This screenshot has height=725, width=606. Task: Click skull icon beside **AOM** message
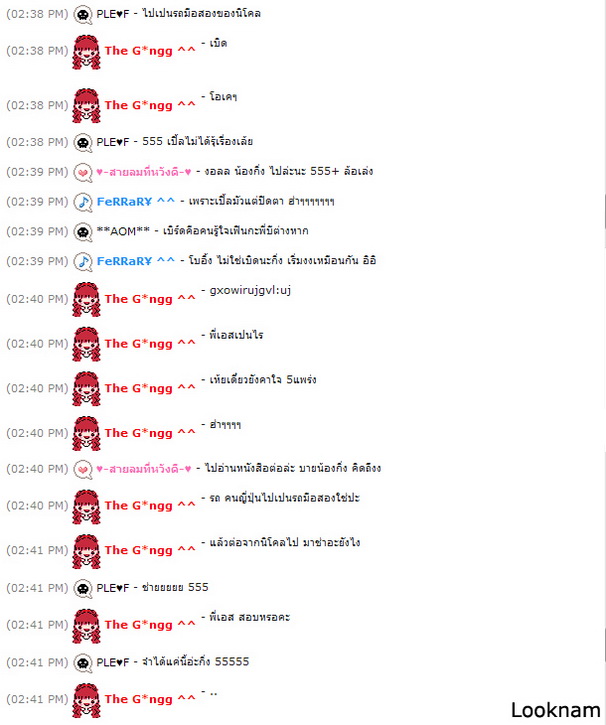tap(83, 232)
